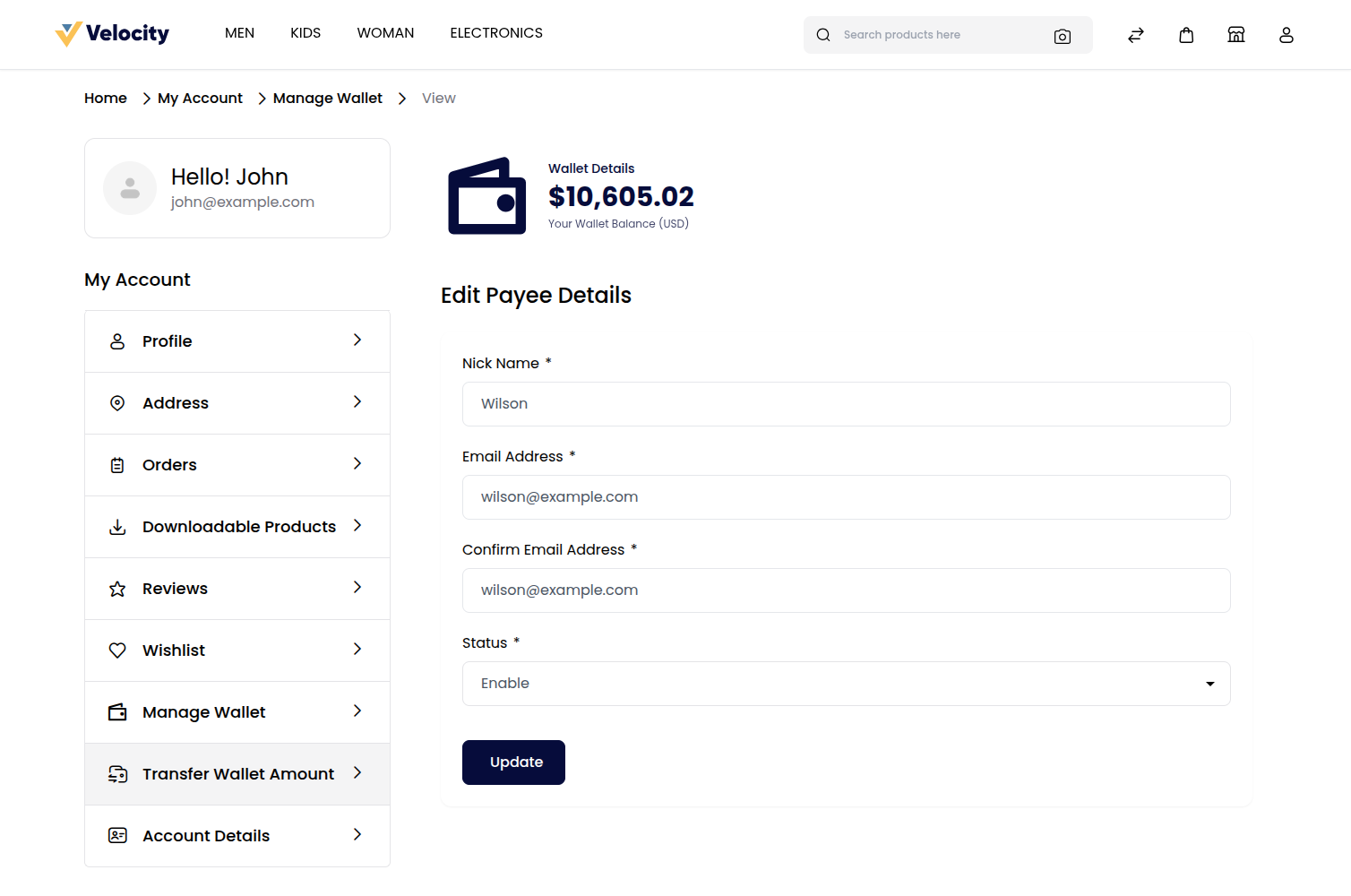Open the MEN menu

pyautogui.click(x=239, y=33)
